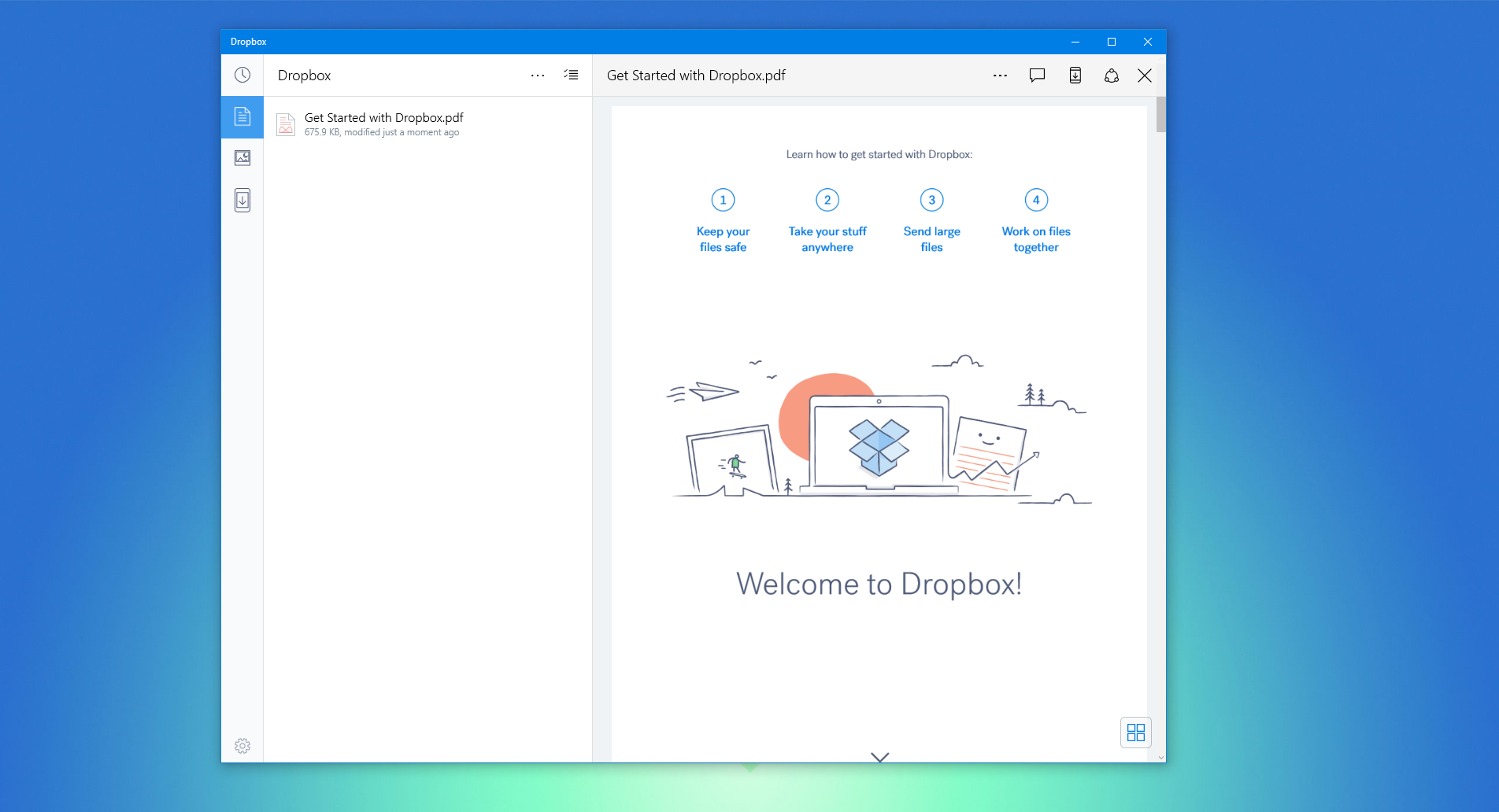The image size is (1499, 812).
Task: Click the 'Dropbox' folder heading
Action: point(304,76)
